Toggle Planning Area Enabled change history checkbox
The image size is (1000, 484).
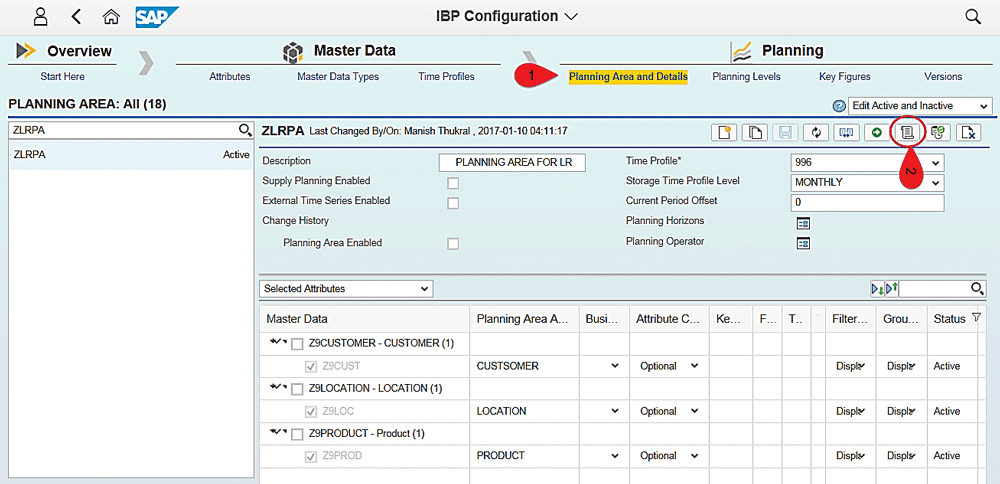tap(453, 244)
